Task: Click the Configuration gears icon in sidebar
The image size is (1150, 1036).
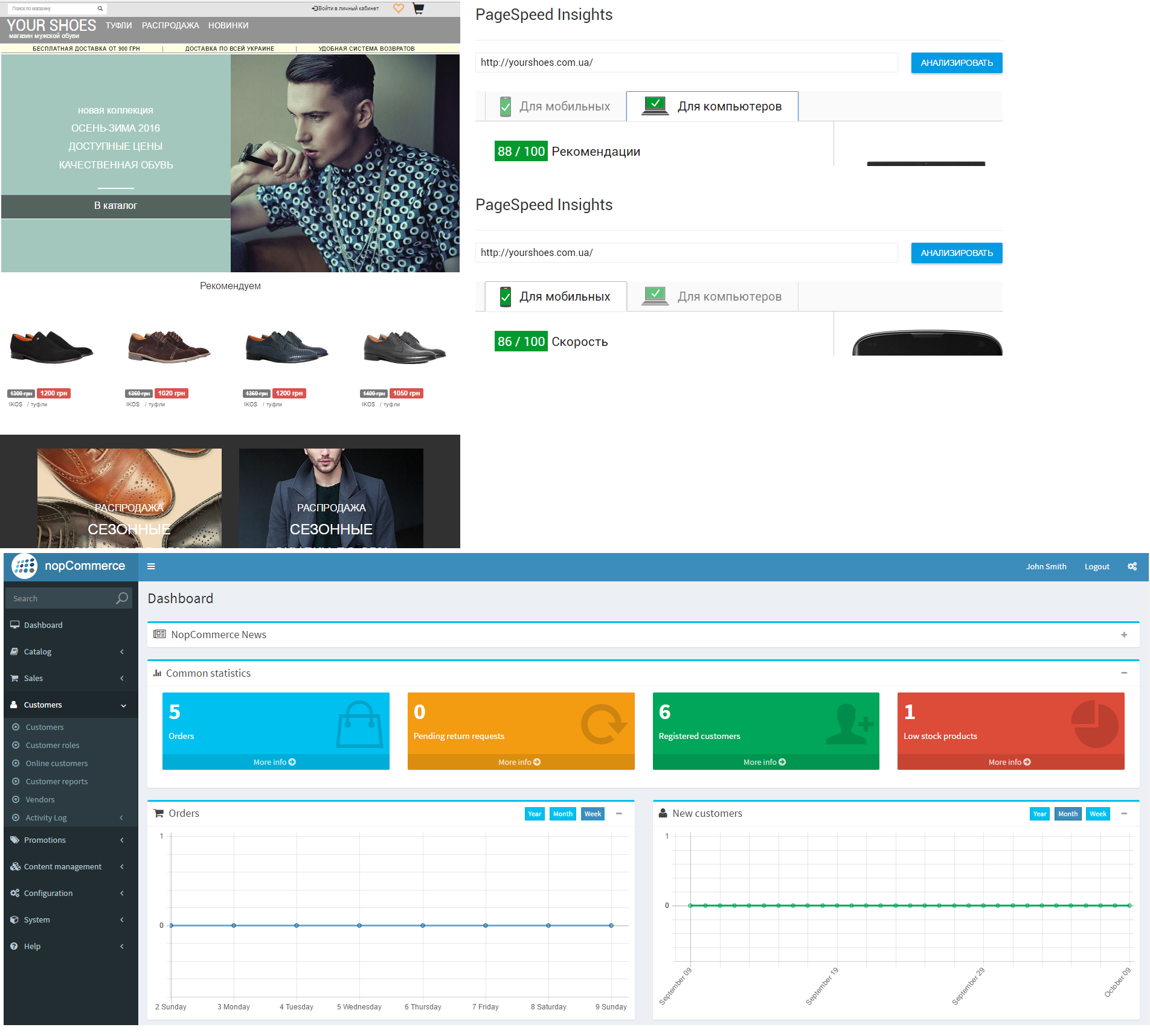Action: pyautogui.click(x=14, y=893)
